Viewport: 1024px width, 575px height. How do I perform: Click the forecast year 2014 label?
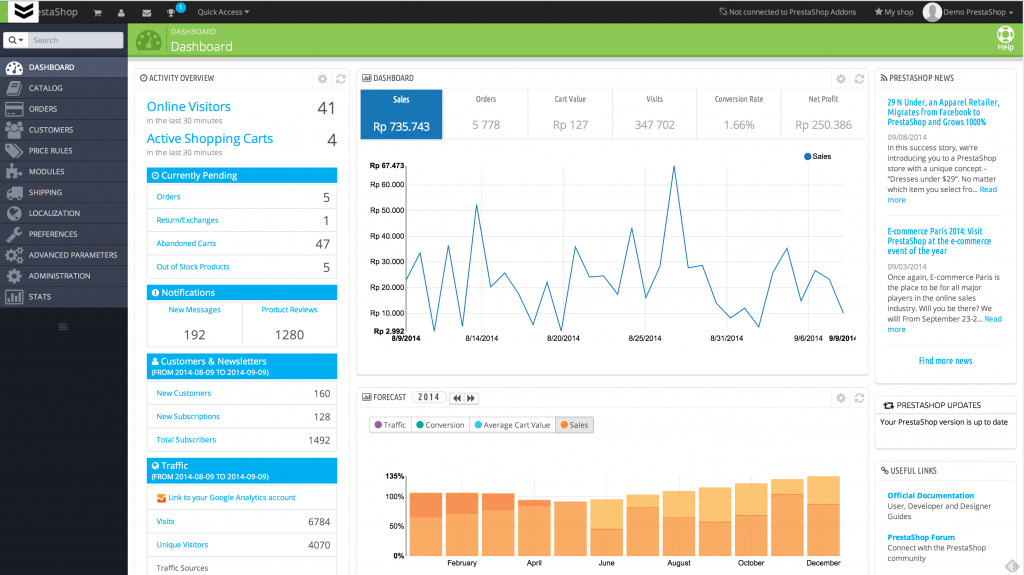click(x=428, y=397)
